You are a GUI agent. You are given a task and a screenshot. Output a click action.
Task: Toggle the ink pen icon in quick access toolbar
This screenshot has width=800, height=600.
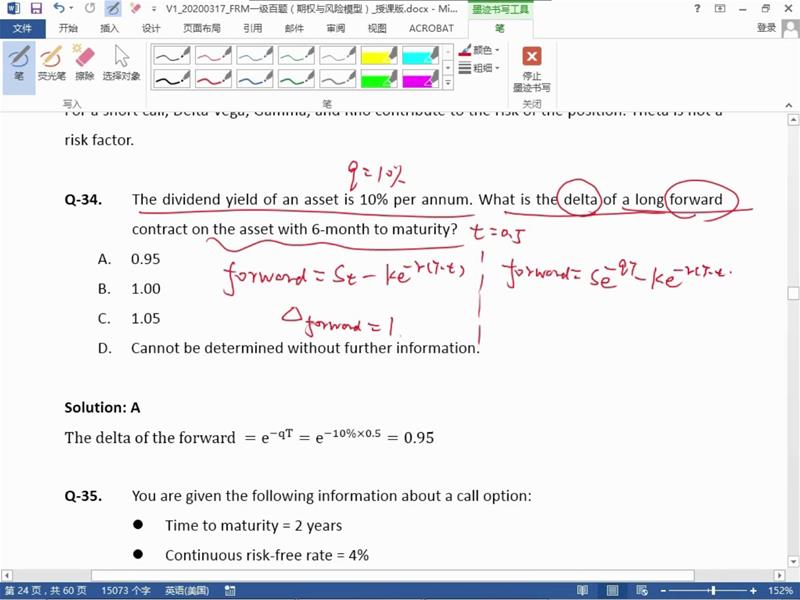point(113,8)
